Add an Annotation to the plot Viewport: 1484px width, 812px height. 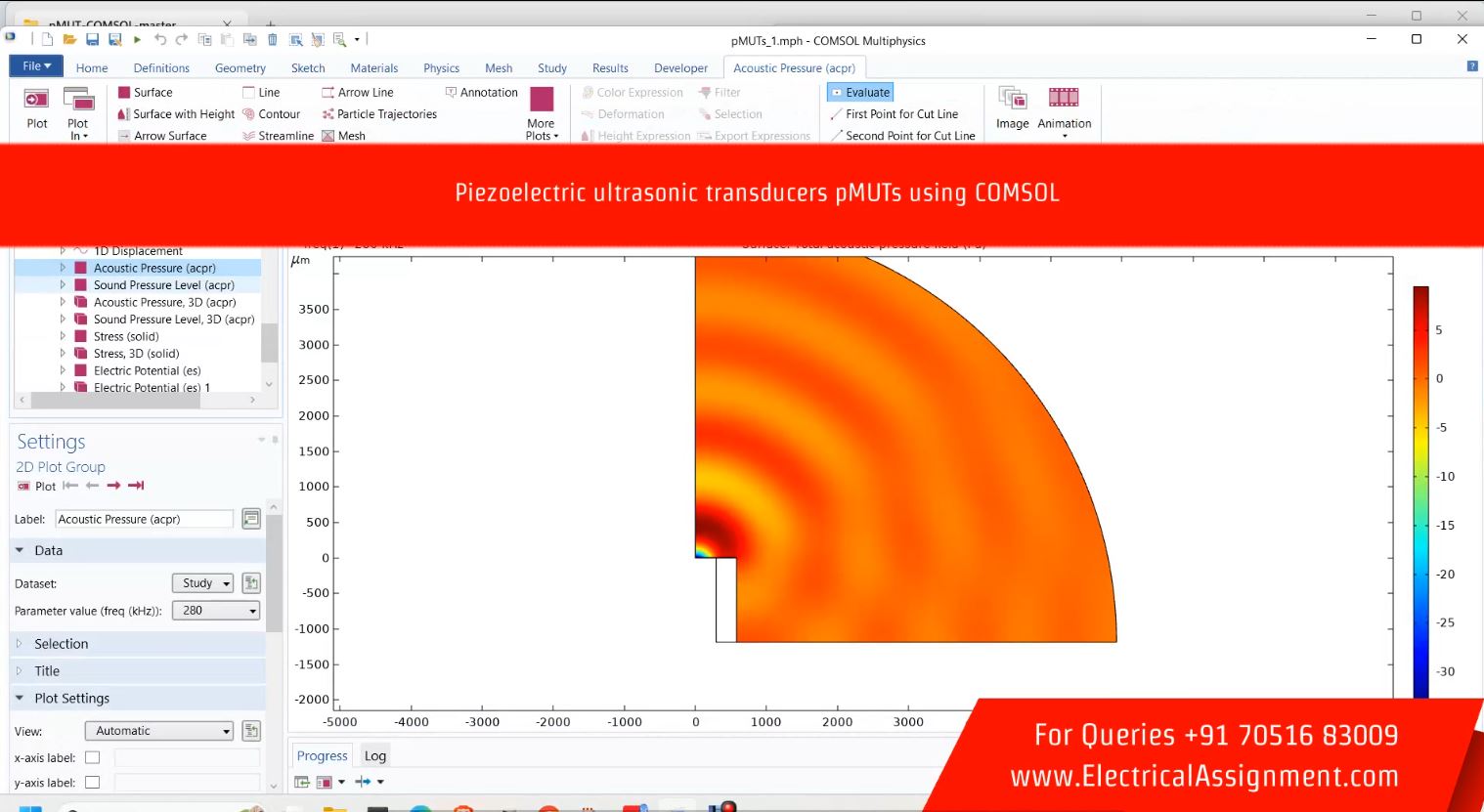[481, 93]
